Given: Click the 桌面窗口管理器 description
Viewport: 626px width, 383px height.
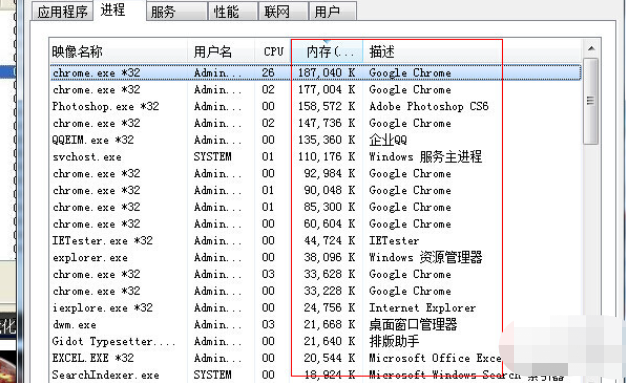Looking at the screenshot, I should [x=413, y=324].
